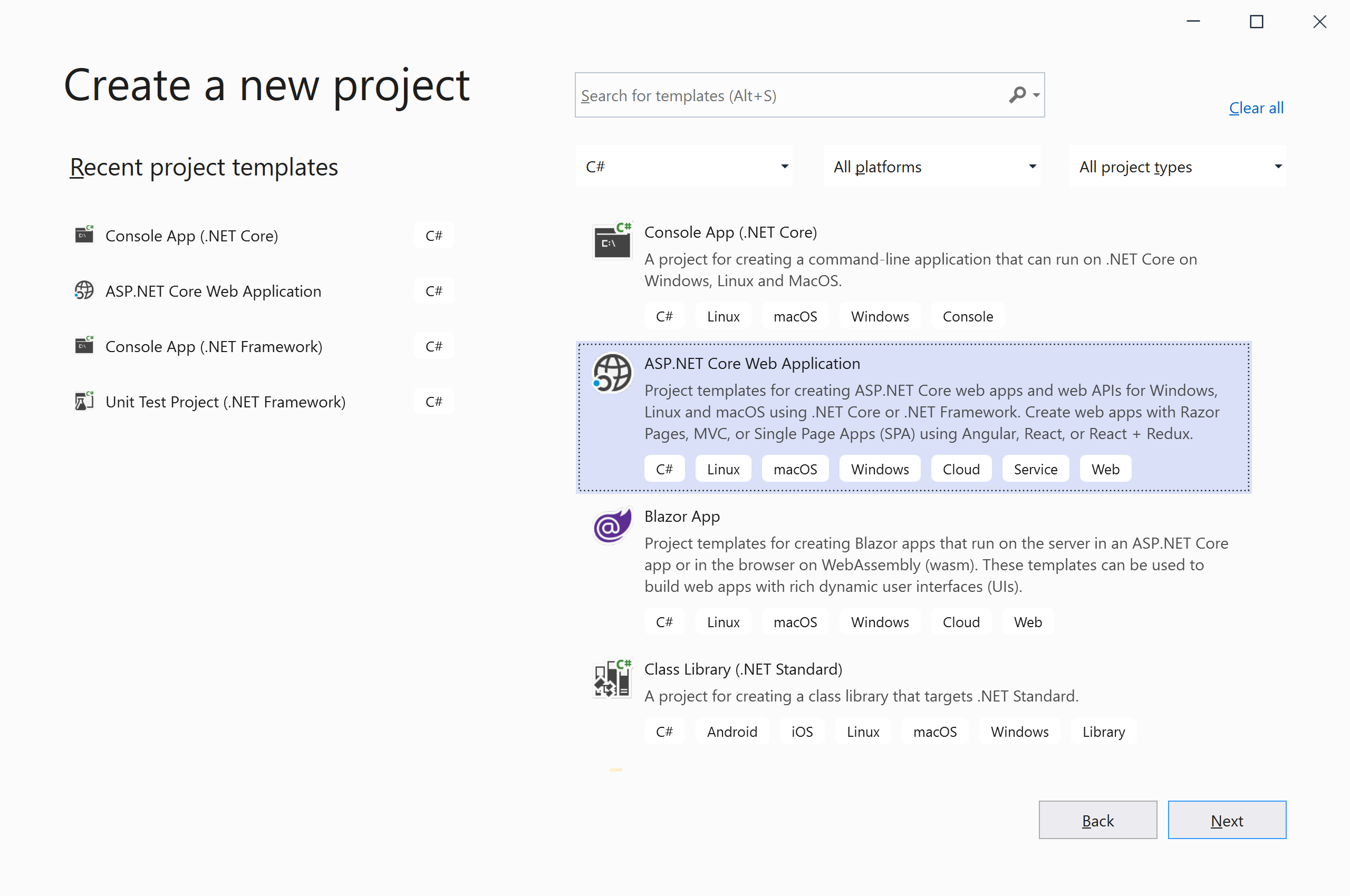Click recent Unit Test Project flask icon
1350x896 pixels.
tap(84, 401)
